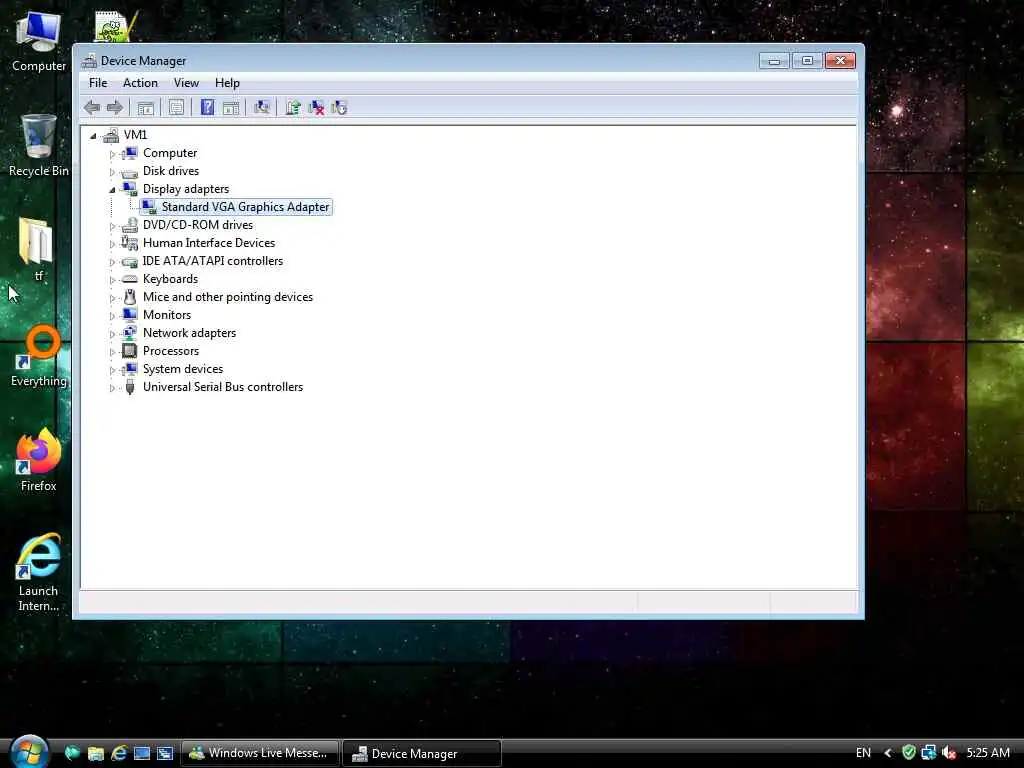Show hidden tray icons arrow
This screenshot has height=768, width=1024.
pyautogui.click(x=888, y=753)
